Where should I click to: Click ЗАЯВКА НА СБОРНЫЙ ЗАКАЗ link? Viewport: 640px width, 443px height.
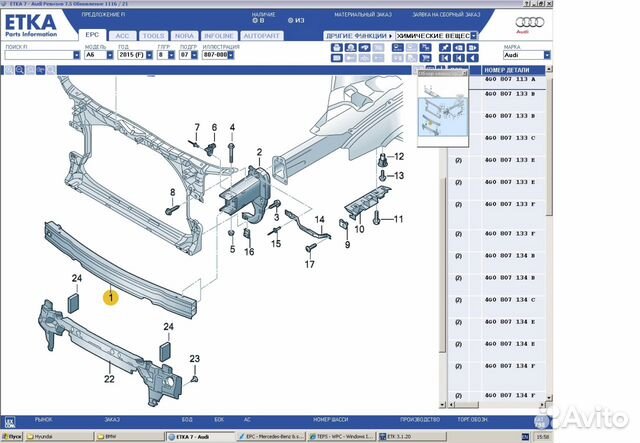[x=446, y=14]
